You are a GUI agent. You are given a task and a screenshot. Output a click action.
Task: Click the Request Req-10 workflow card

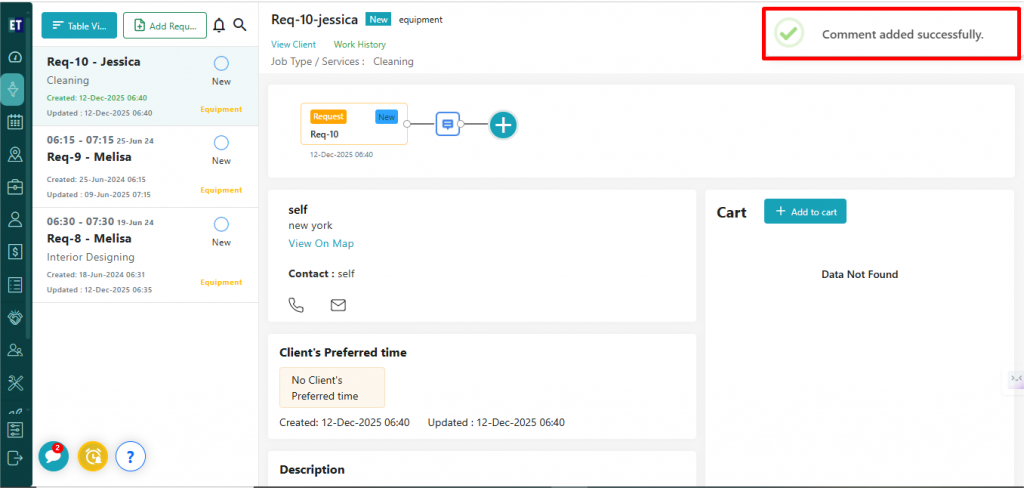point(354,125)
